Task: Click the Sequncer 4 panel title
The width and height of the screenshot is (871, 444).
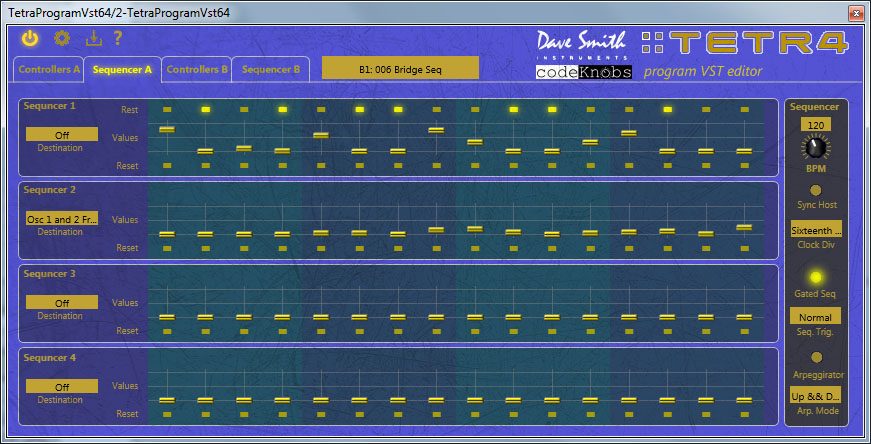Action: tap(49, 358)
